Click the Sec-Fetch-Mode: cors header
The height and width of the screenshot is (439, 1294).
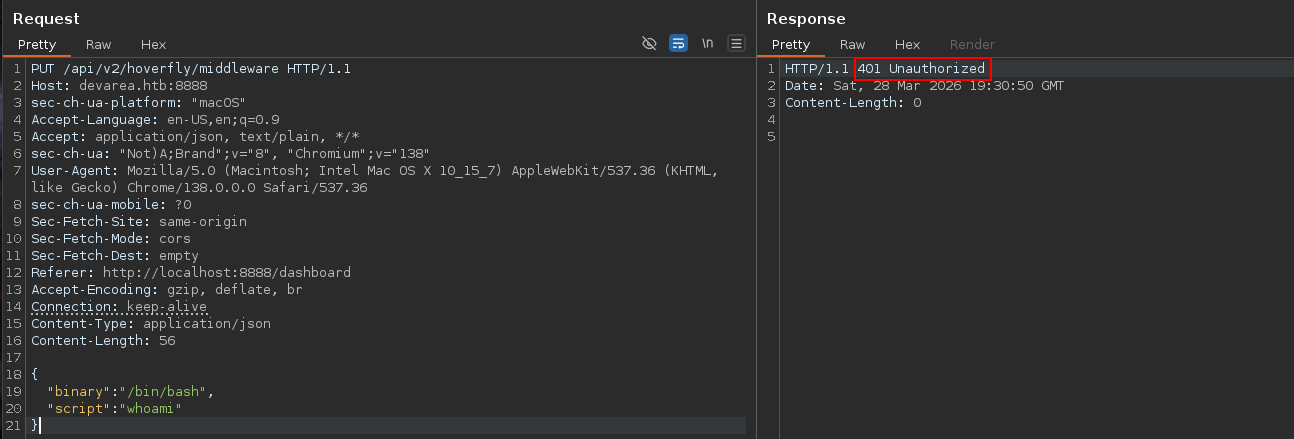[x=110, y=239]
